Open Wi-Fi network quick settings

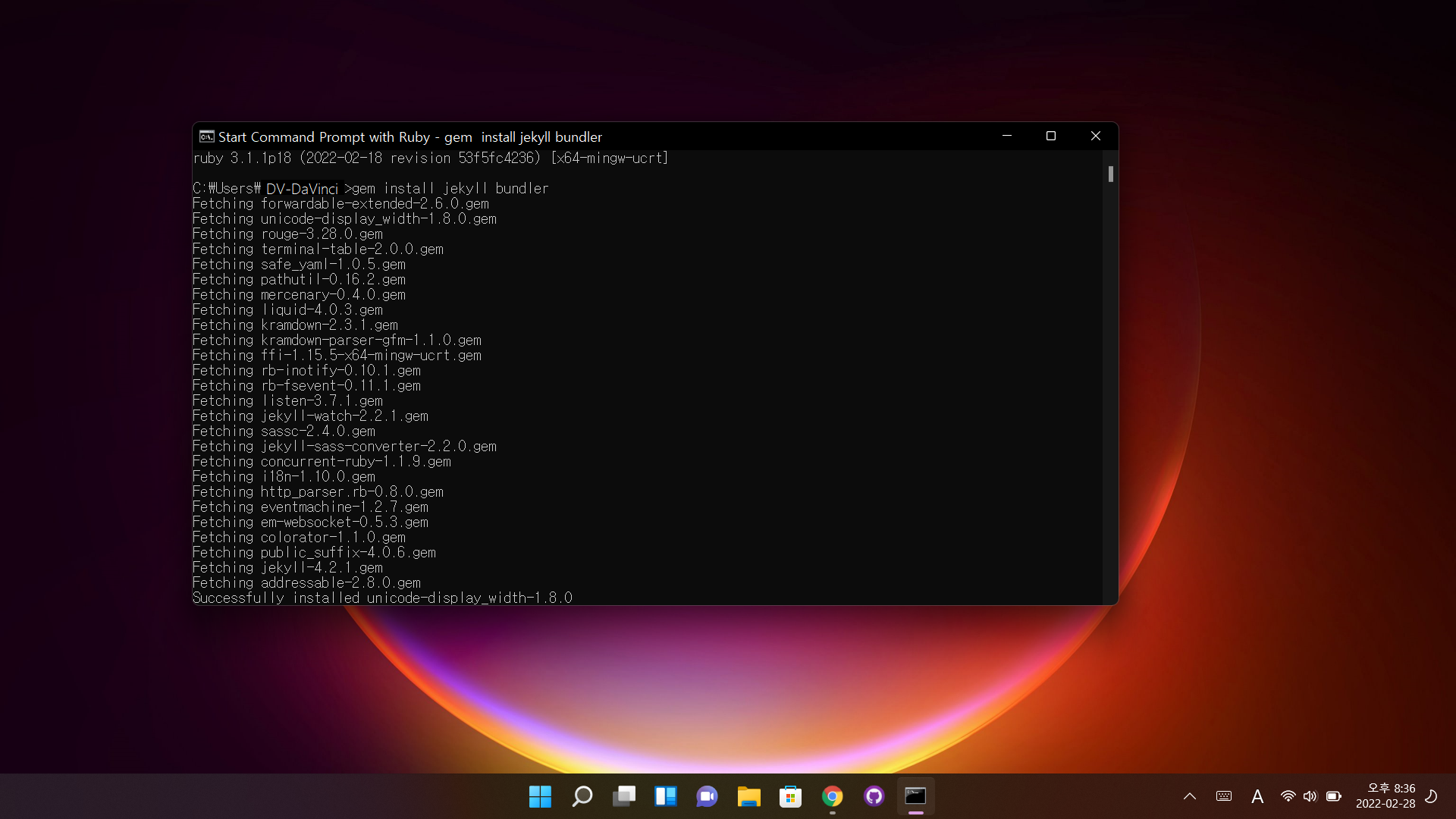(x=1288, y=796)
